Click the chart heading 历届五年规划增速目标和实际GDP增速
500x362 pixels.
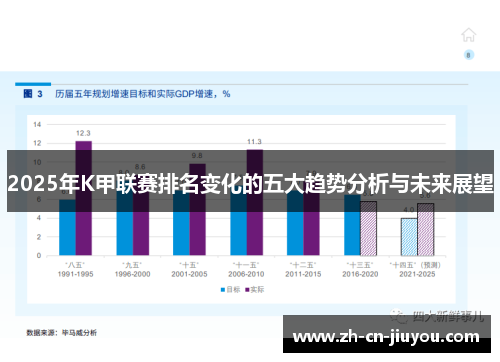[x=143, y=94]
